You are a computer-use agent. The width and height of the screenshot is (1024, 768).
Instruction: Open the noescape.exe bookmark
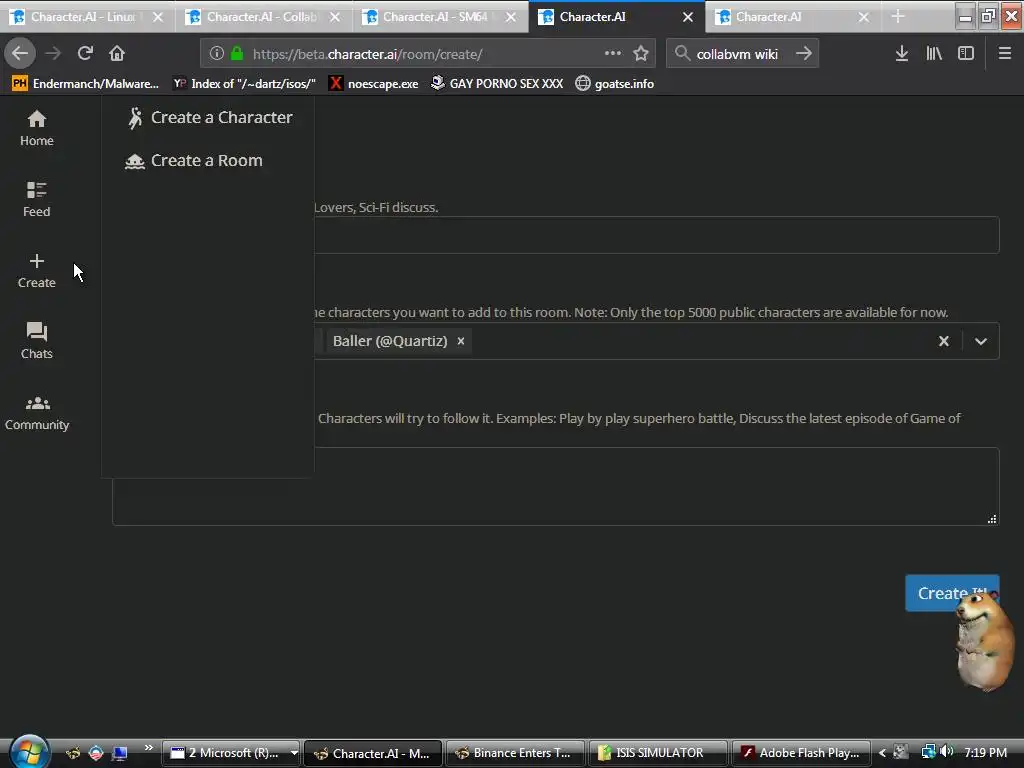click(374, 84)
